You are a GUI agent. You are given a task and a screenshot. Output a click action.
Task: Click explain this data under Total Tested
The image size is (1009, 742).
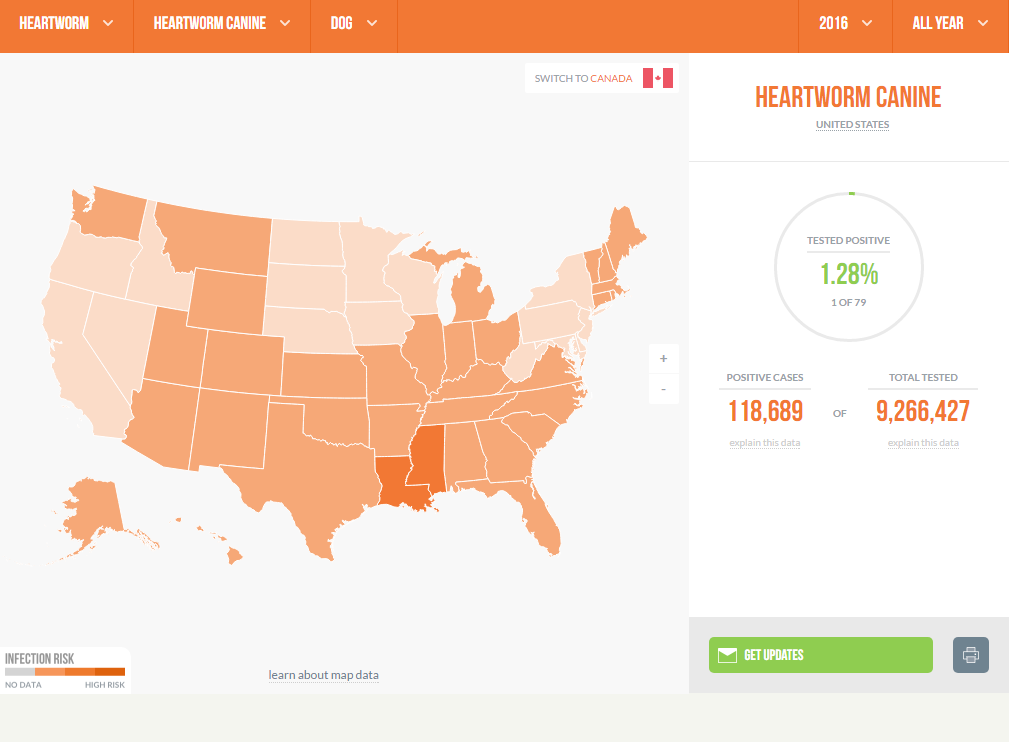pos(923,443)
